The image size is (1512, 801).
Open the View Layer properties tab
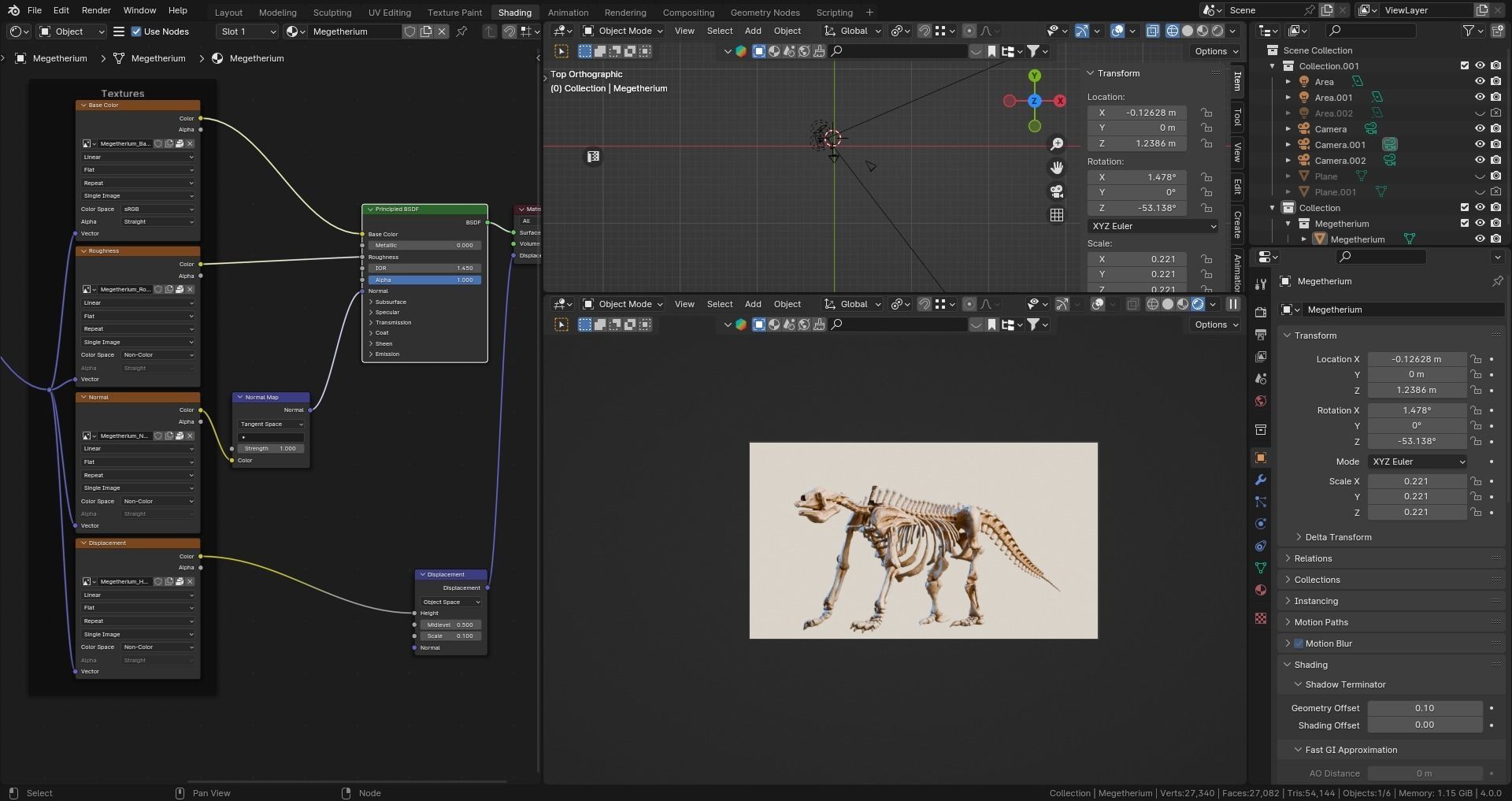[1260, 357]
